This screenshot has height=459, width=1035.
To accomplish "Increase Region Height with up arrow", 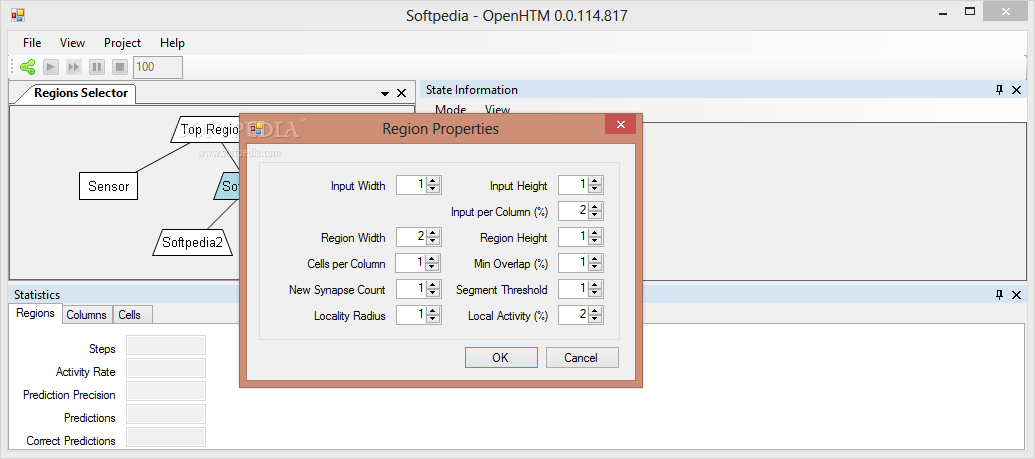I will point(595,232).
